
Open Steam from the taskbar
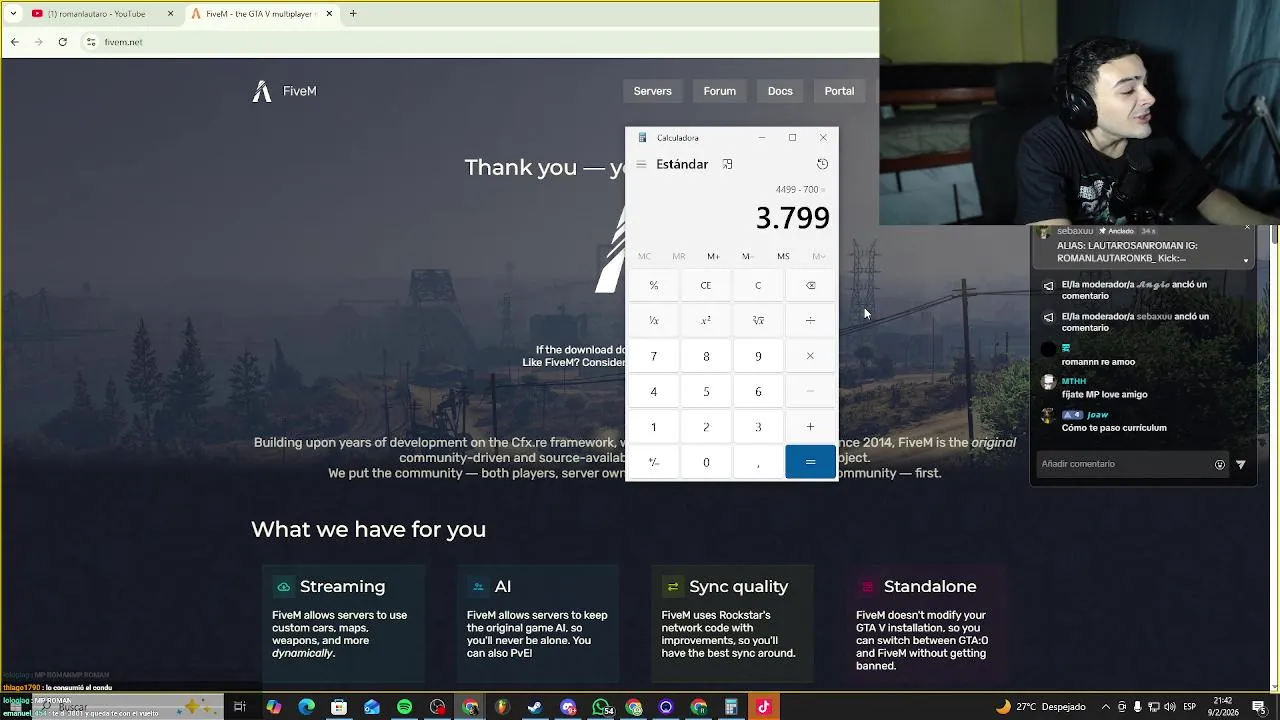(x=535, y=707)
